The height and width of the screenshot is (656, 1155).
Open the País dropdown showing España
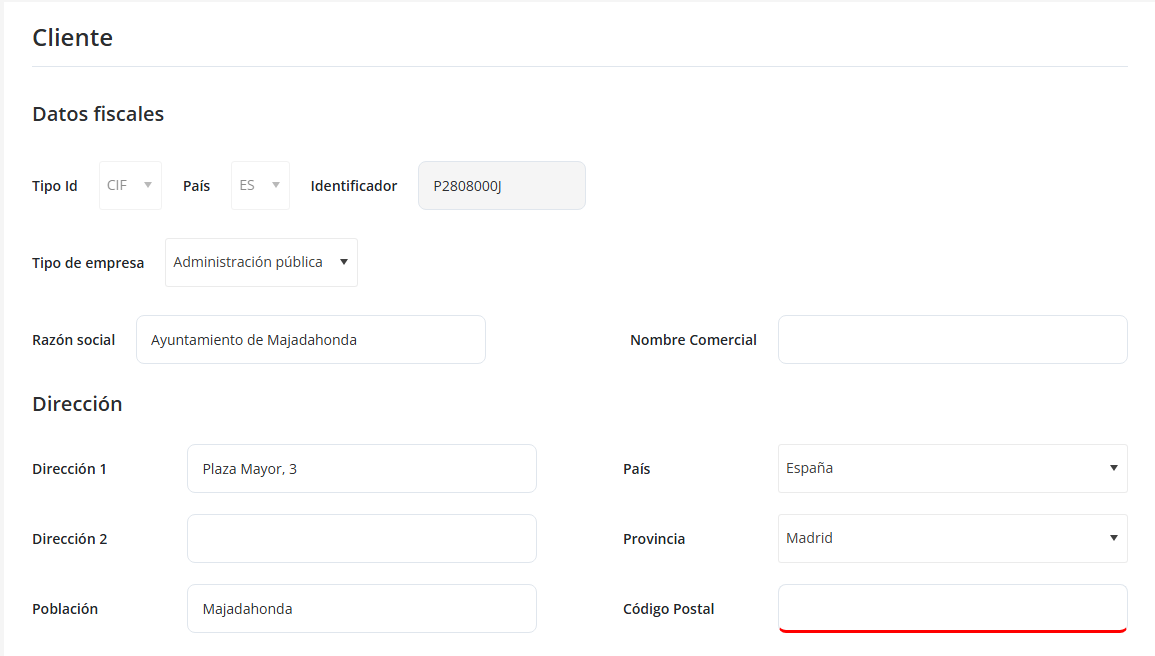(952, 469)
